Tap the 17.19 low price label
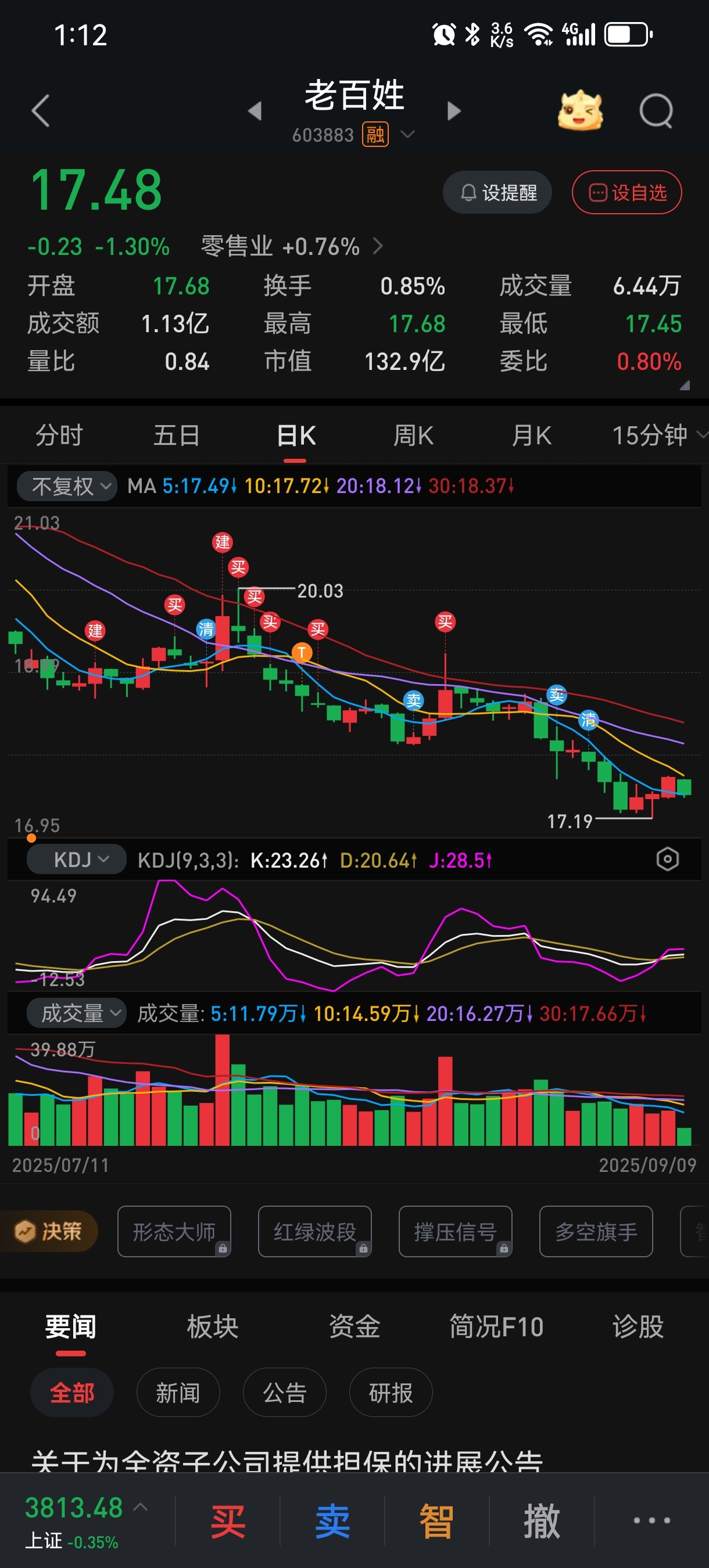709x1568 pixels. [x=570, y=821]
